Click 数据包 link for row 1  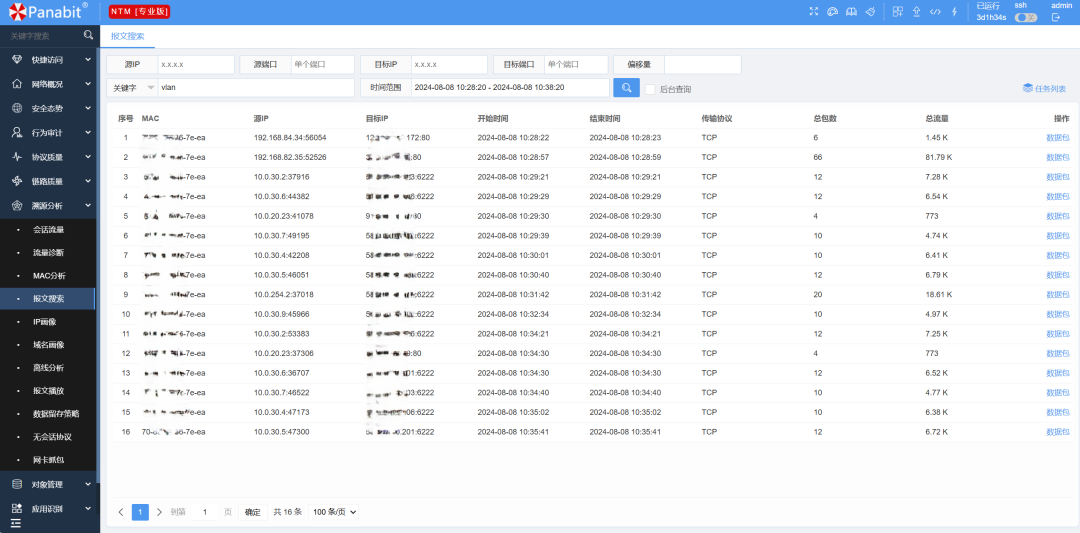pos(1057,138)
